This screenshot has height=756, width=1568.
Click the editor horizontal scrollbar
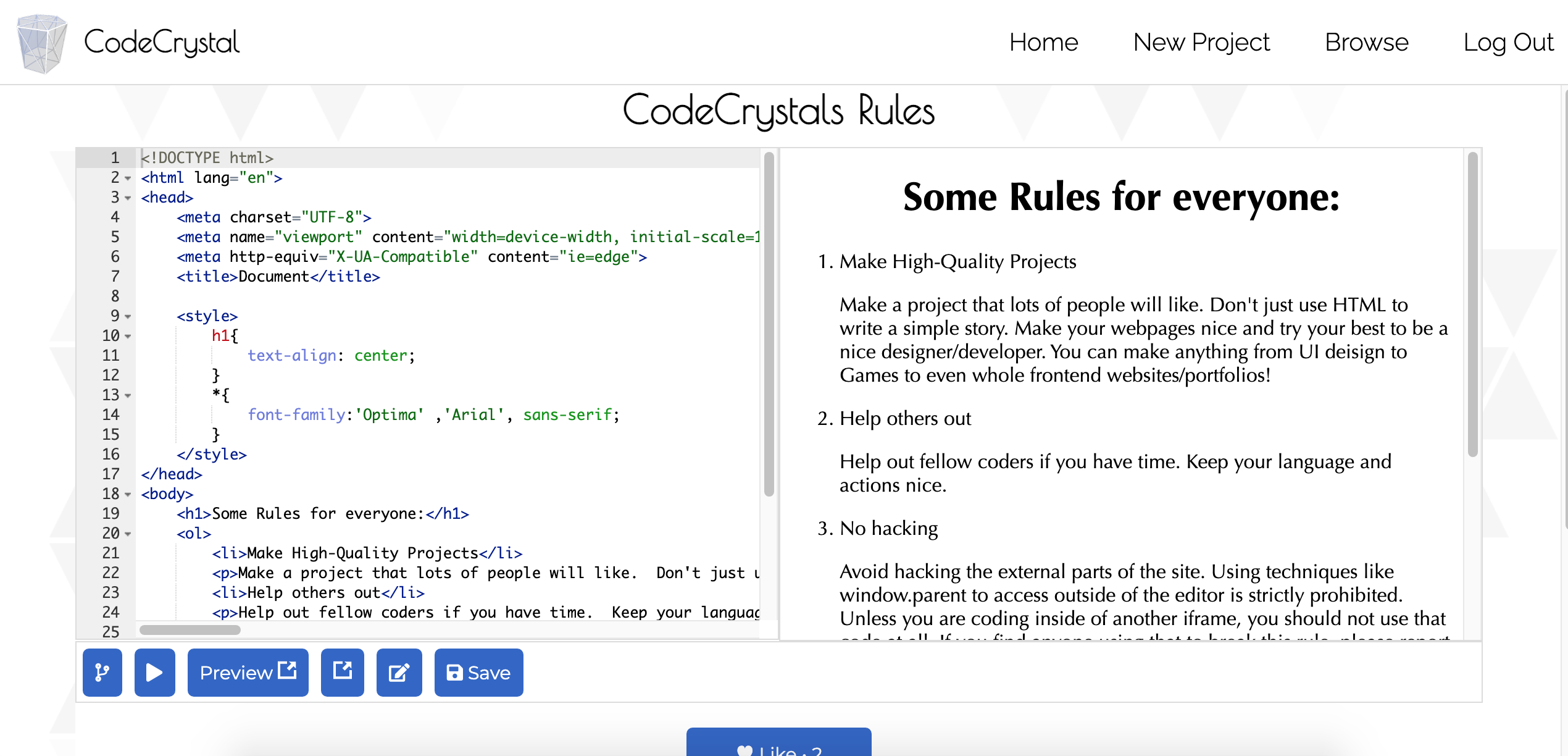(190, 630)
